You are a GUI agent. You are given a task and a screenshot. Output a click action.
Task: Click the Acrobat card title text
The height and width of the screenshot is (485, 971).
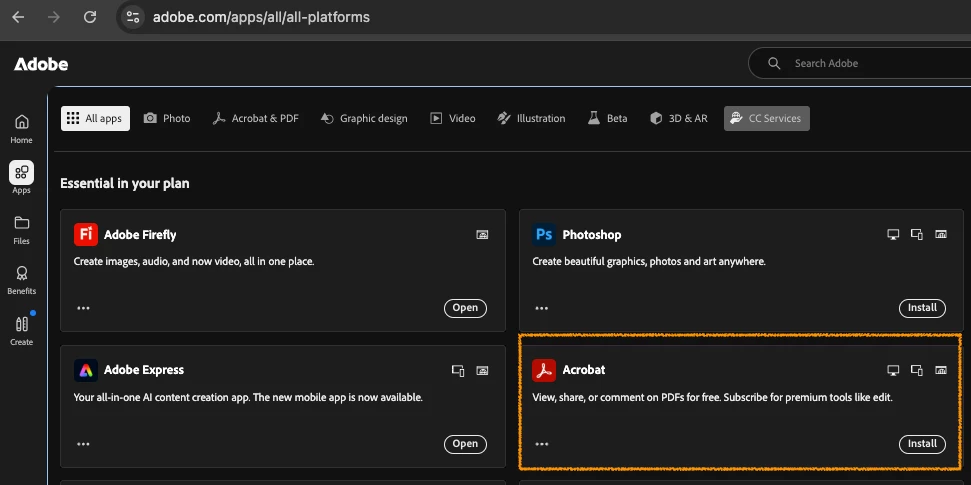coord(583,370)
